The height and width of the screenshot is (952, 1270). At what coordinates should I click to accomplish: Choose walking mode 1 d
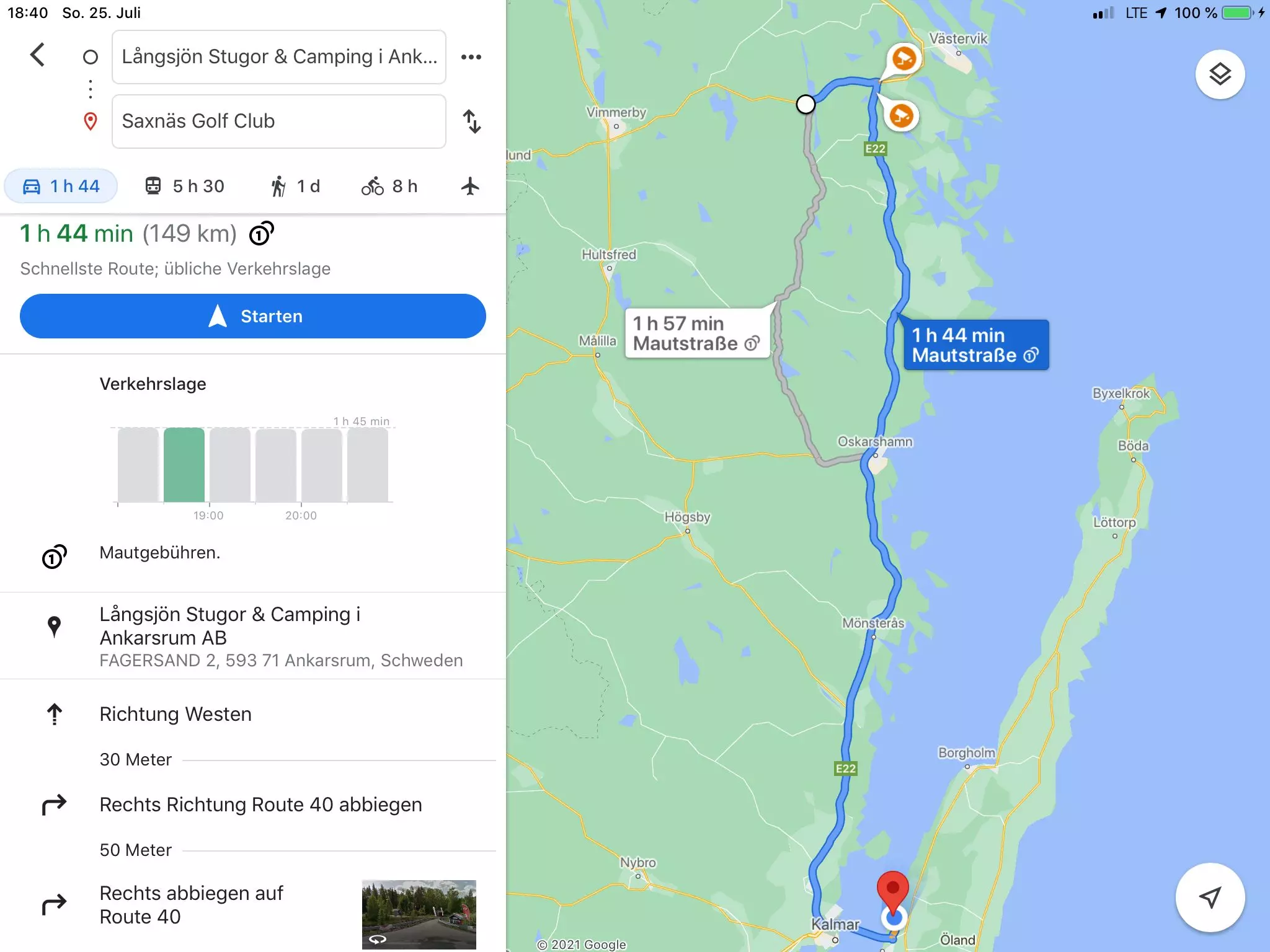pyautogui.click(x=296, y=186)
